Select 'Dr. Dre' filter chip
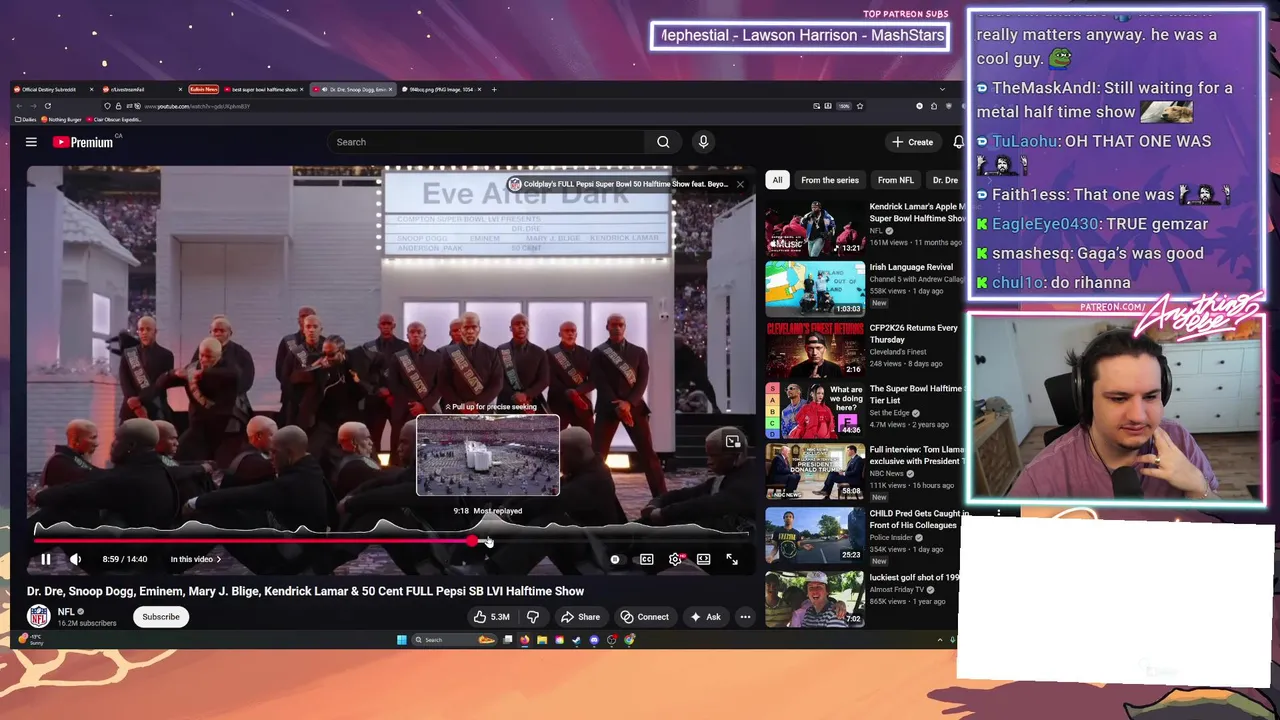Viewport: 1280px width, 720px height. tap(945, 180)
